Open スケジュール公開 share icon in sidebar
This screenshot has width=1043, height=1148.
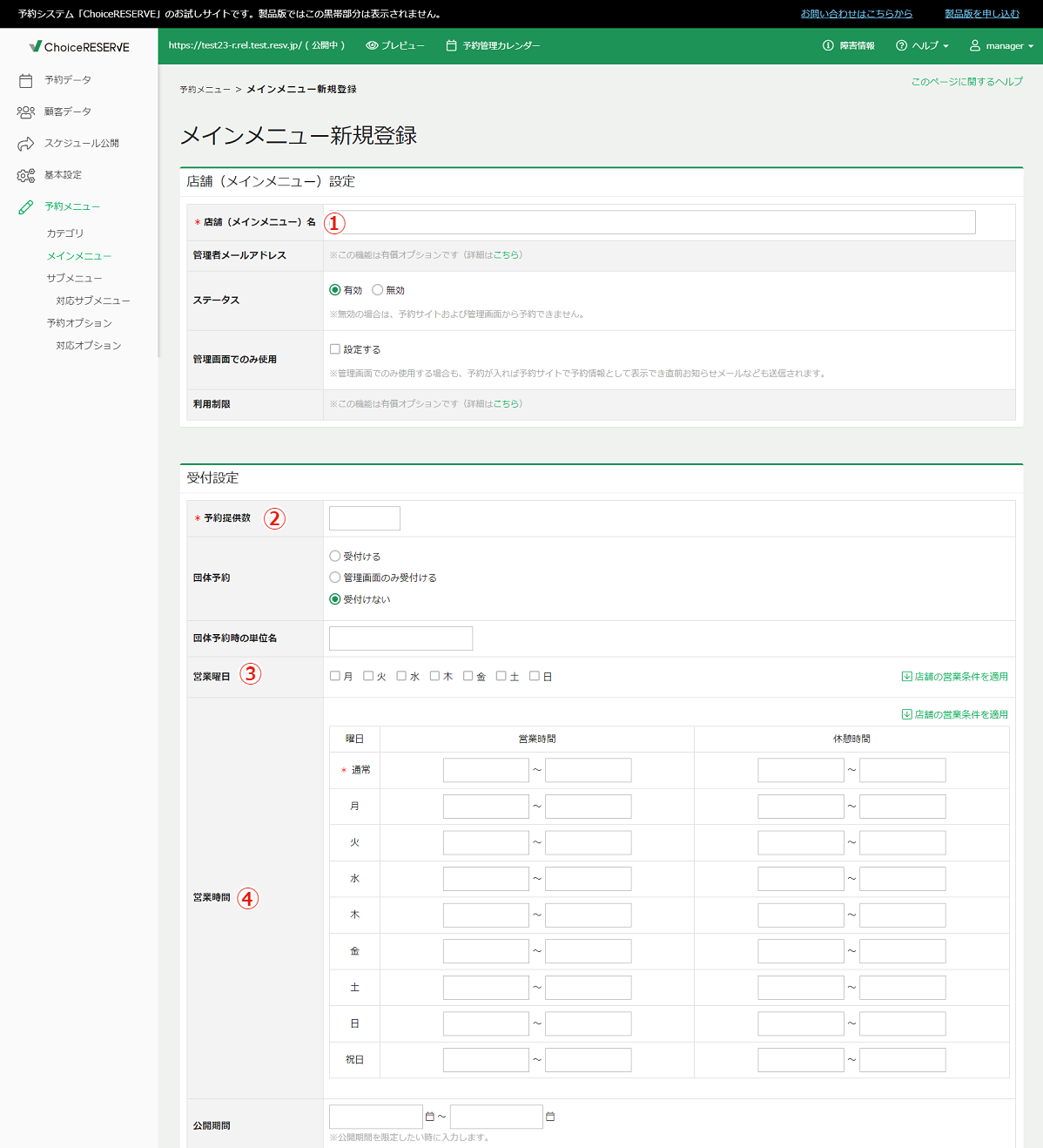26,144
